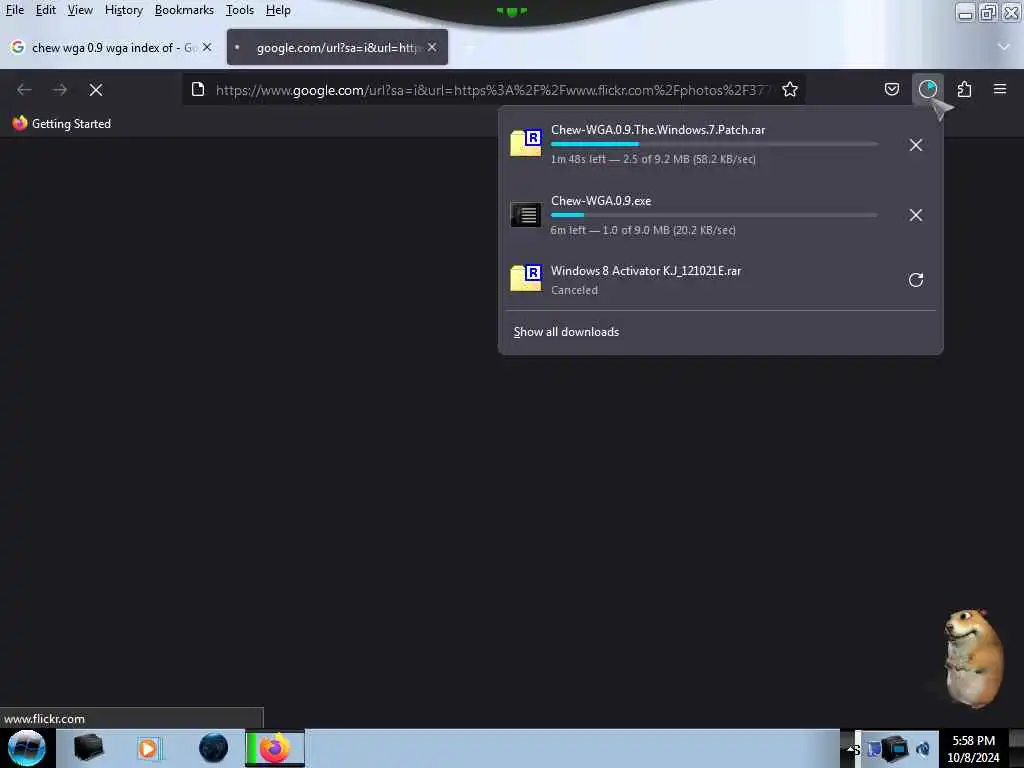Click the RAR icon of Windows 8 Activator
Screen dimensions: 1024x768
point(526,278)
